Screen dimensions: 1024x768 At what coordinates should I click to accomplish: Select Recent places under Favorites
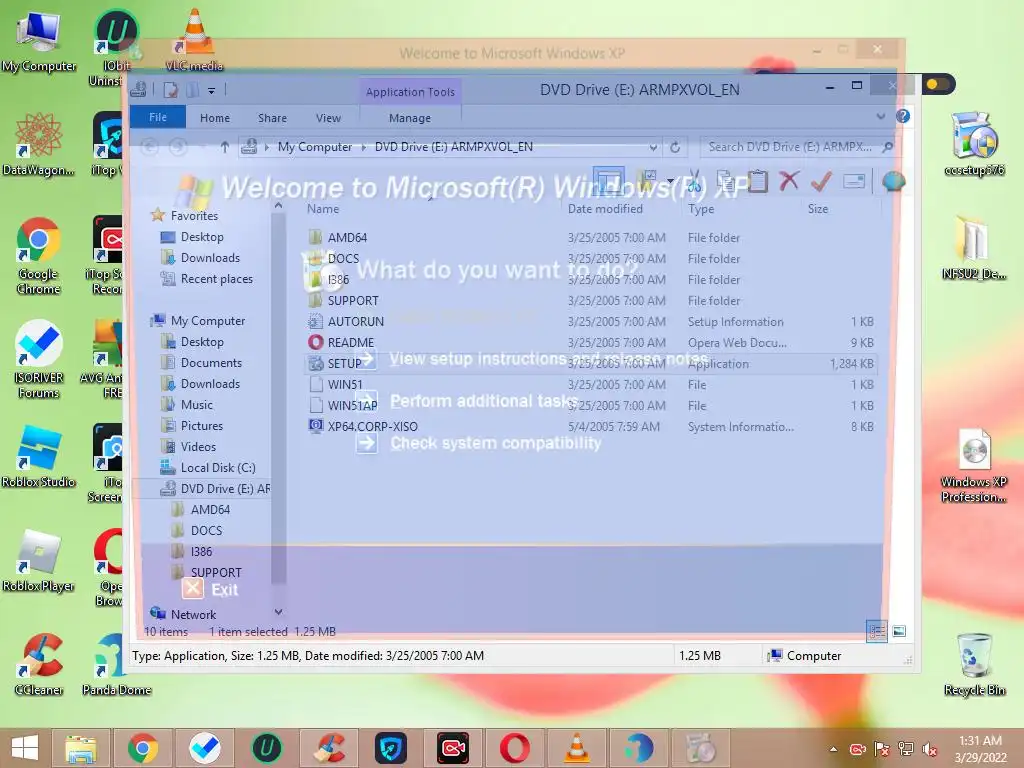[216, 279]
